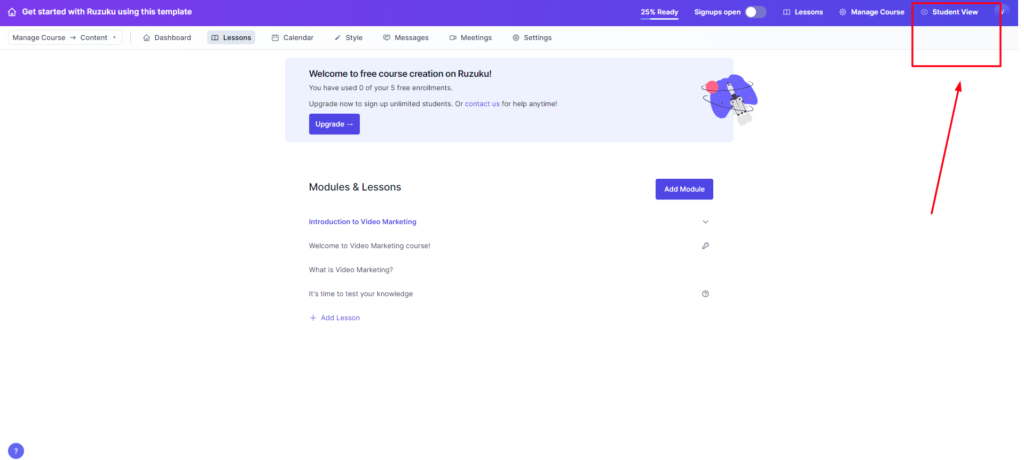This screenshot has width=1024, height=460.
Task: Toggle the Signups open switch
Action: (755, 12)
